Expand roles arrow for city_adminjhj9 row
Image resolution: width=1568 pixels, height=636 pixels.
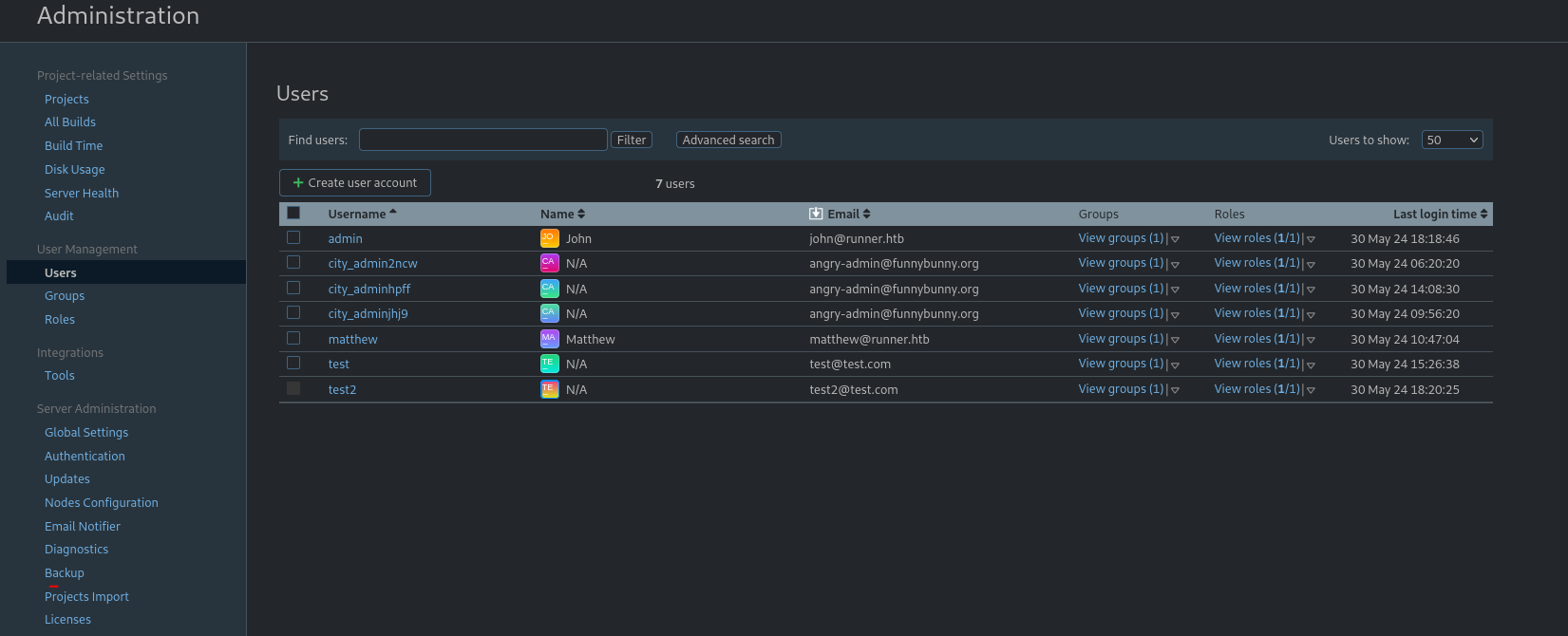pos(1311,314)
